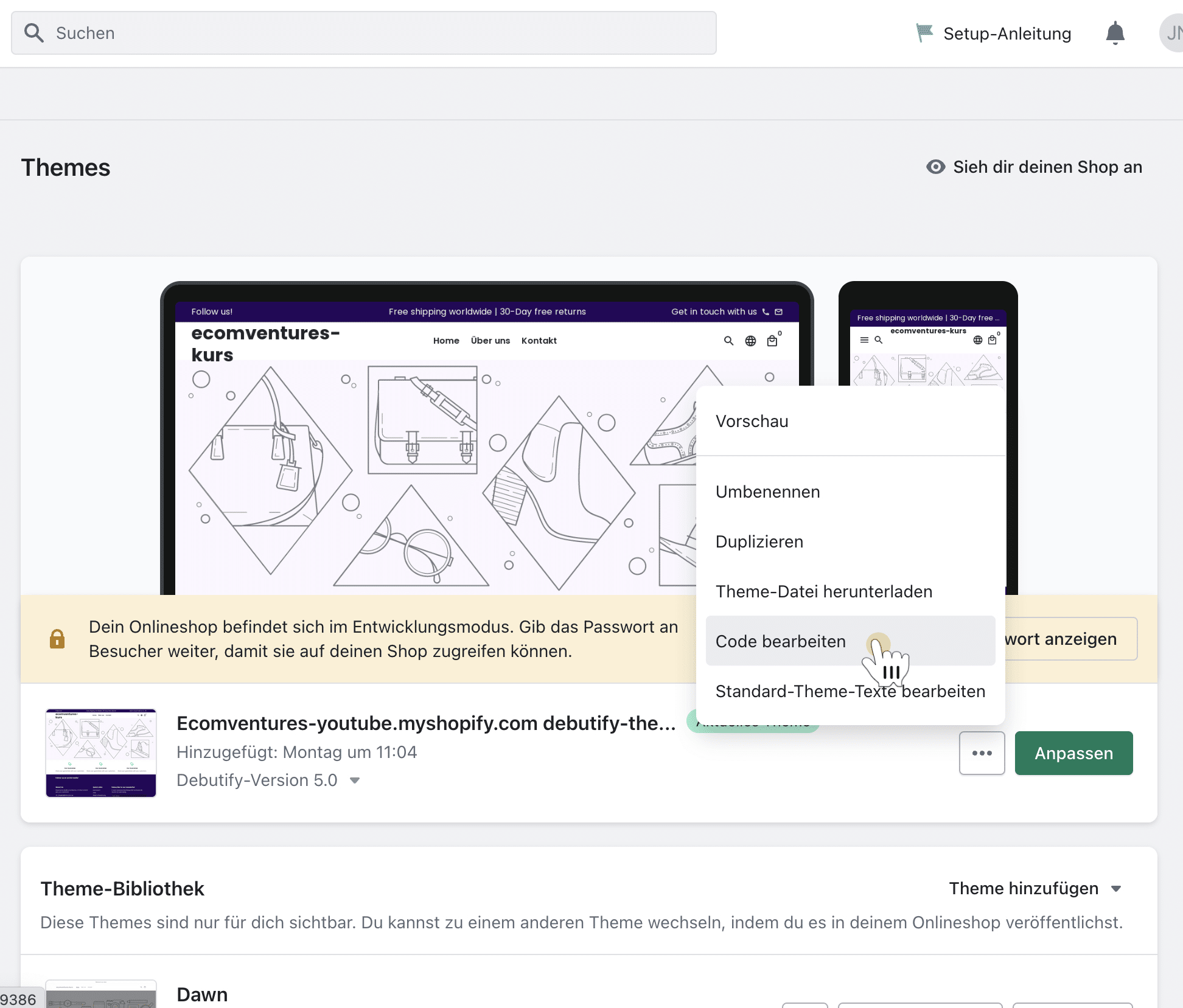Select Vorschau from the context menu
Screen dimensions: 1183x1008
click(x=752, y=421)
